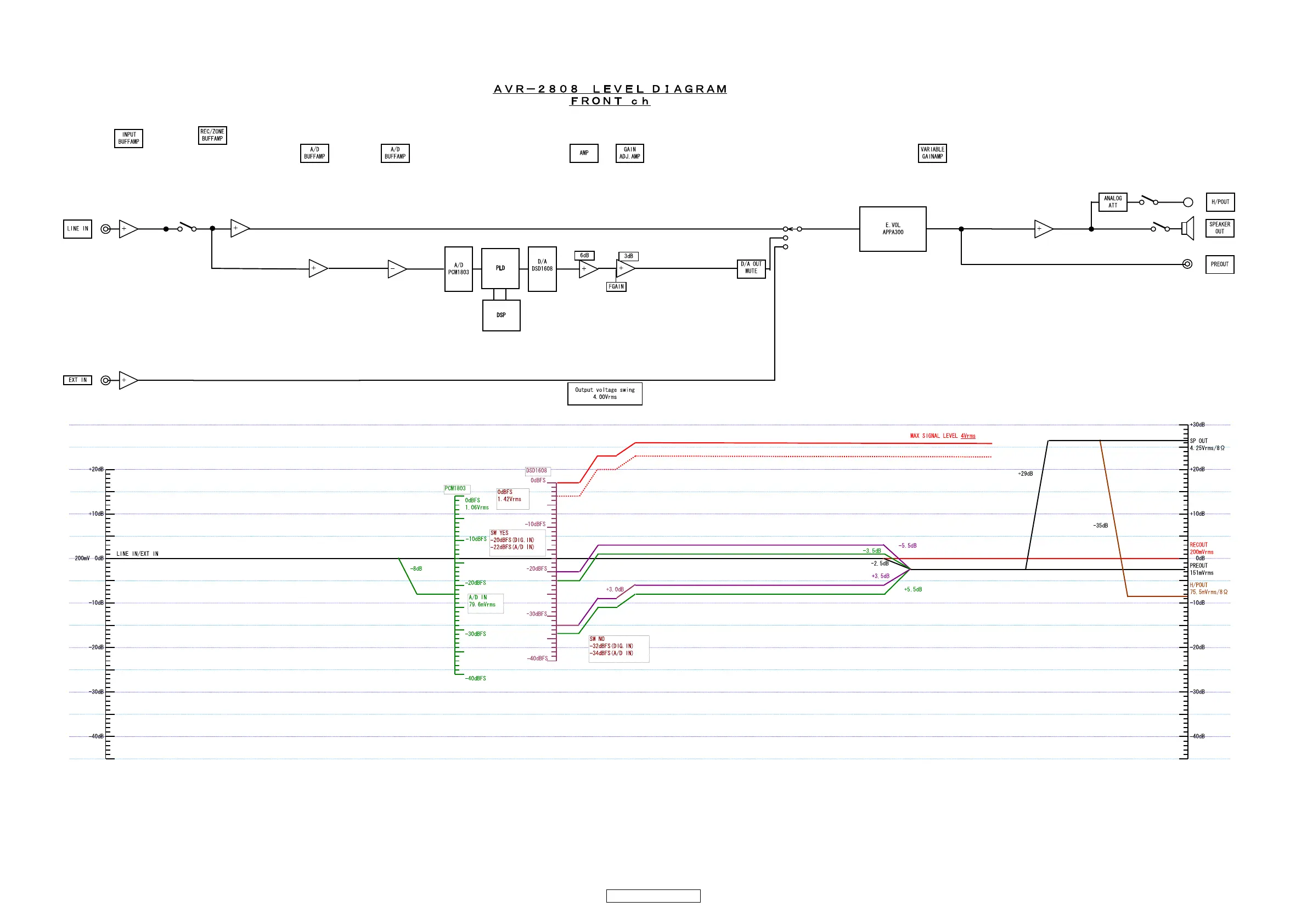Select the A/D PCM1803 block
Viewport: 1307px width, 924px height.
459,269
